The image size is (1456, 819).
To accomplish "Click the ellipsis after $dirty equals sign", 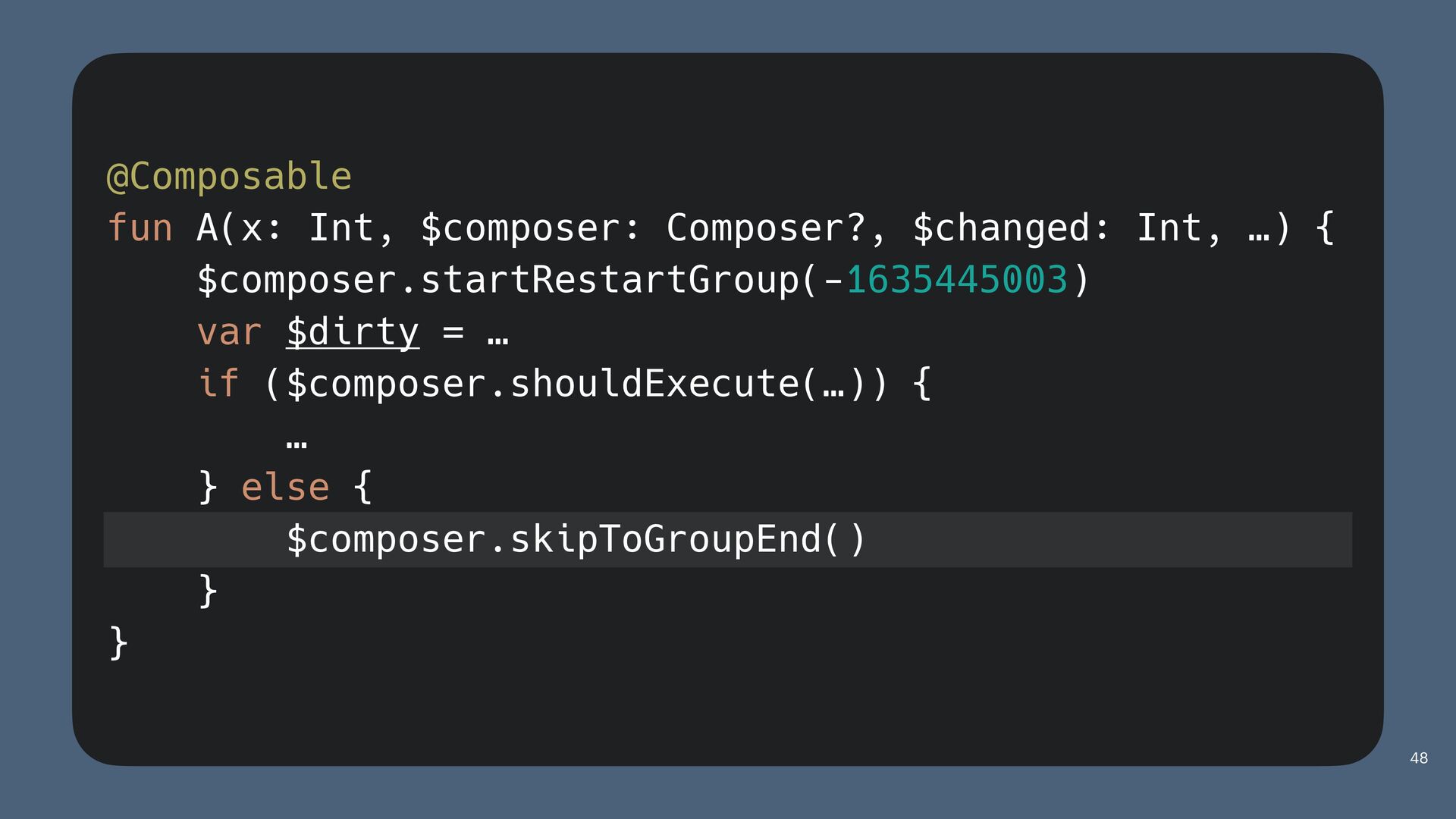I will (x=497, y=334).
